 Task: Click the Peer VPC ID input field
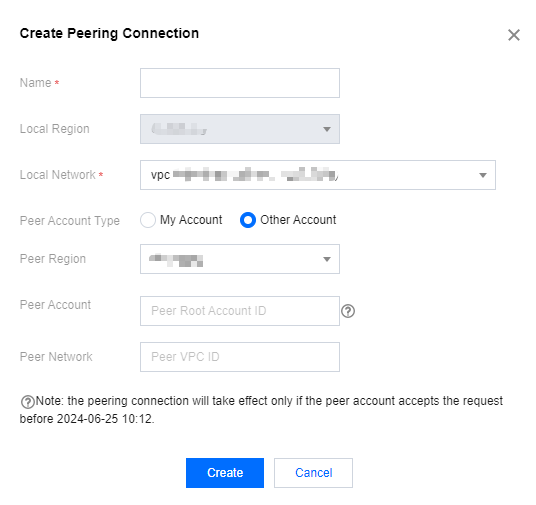240,357
